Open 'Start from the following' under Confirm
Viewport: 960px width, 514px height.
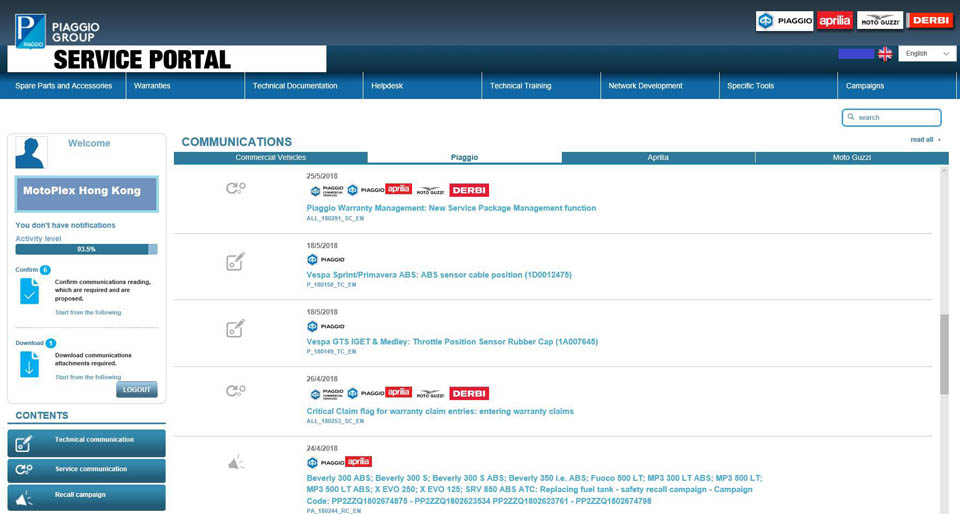pos(88,313)
